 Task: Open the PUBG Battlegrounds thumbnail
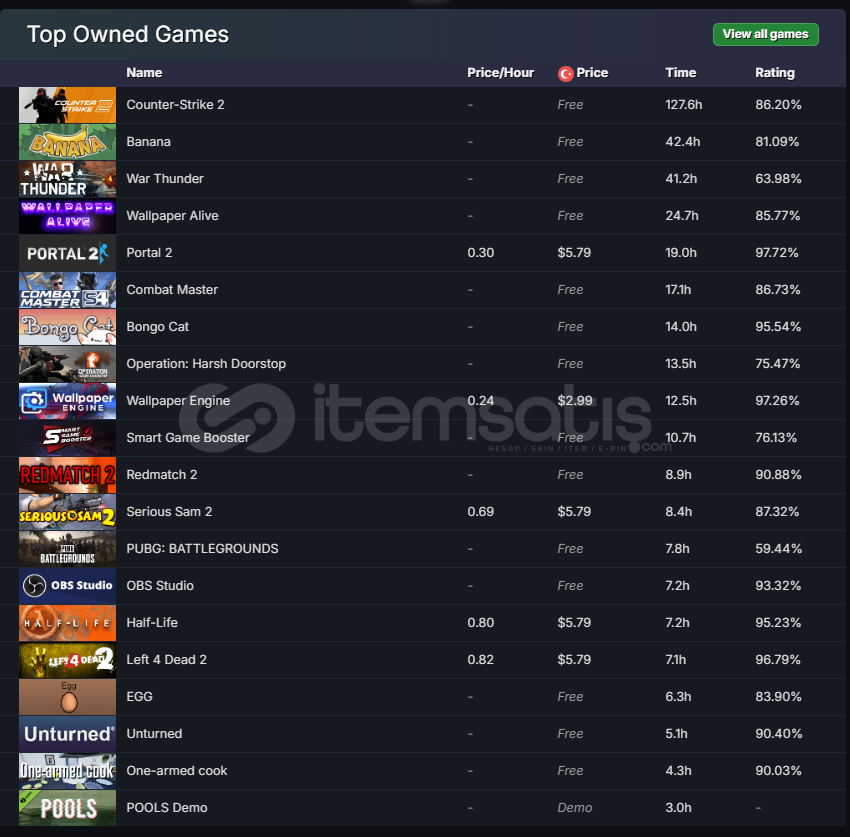click(67, 549)
